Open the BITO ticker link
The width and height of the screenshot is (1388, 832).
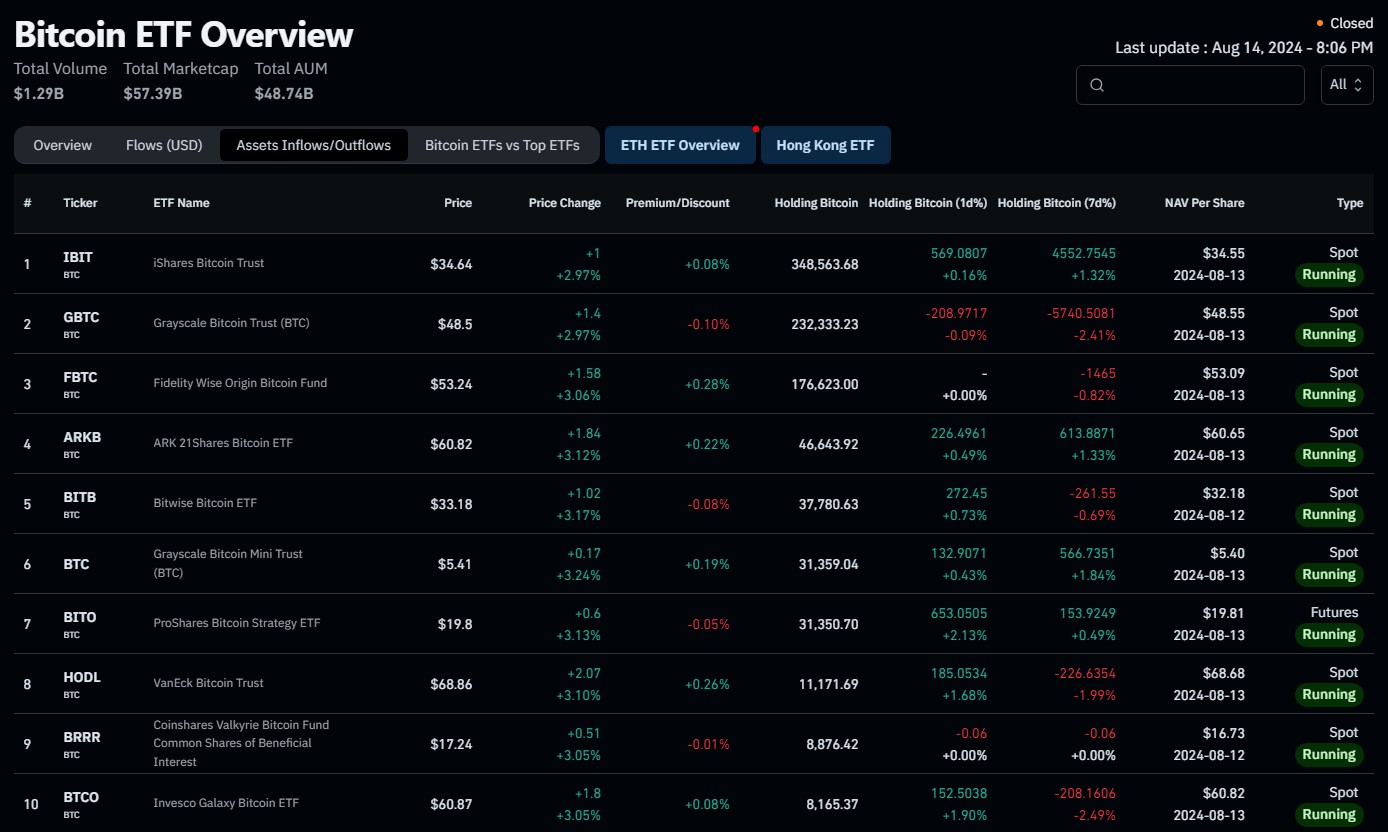click(x=80, y=617)
